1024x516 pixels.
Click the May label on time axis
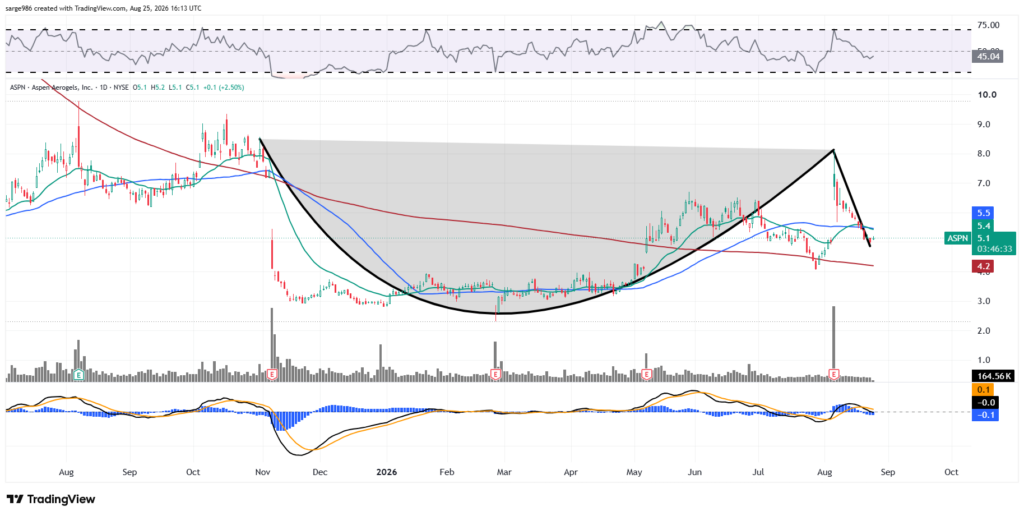[634, 471]
